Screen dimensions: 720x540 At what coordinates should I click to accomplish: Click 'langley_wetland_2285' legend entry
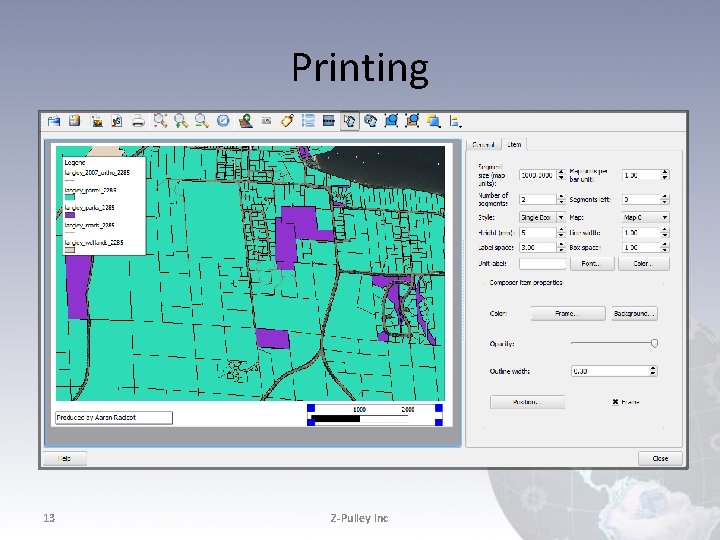94,242
